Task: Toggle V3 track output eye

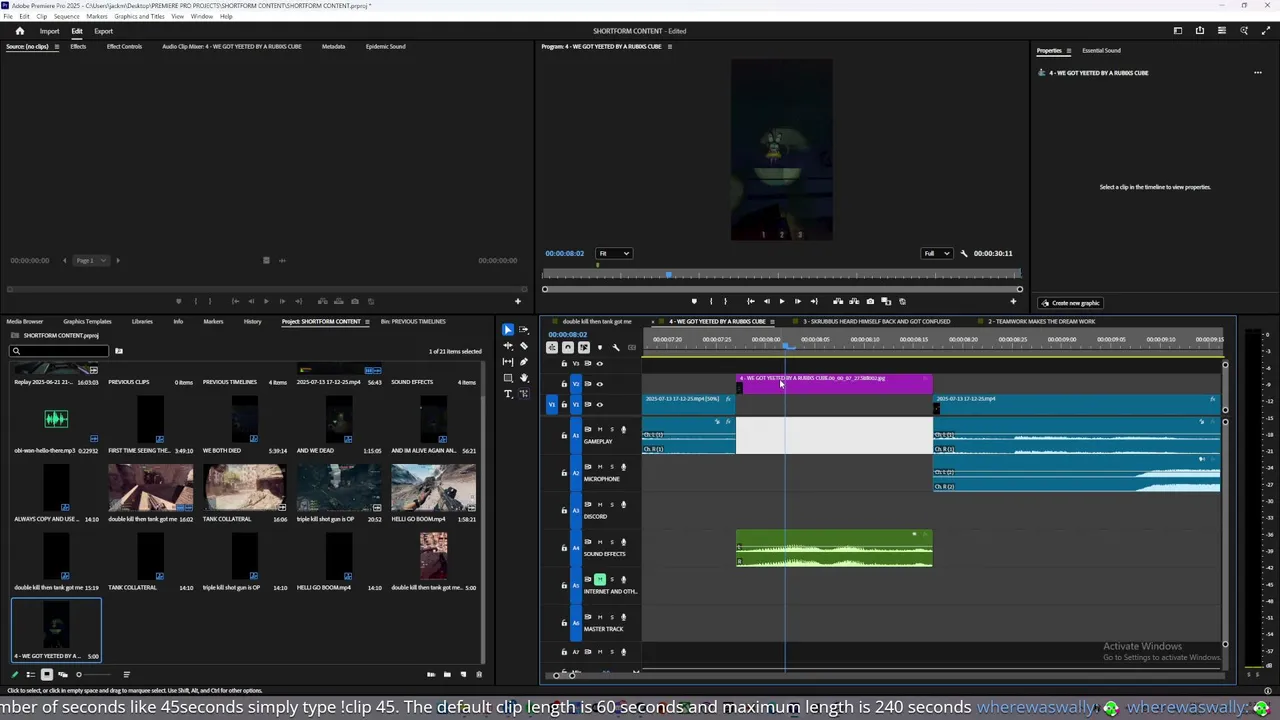Action: [600, 364]
